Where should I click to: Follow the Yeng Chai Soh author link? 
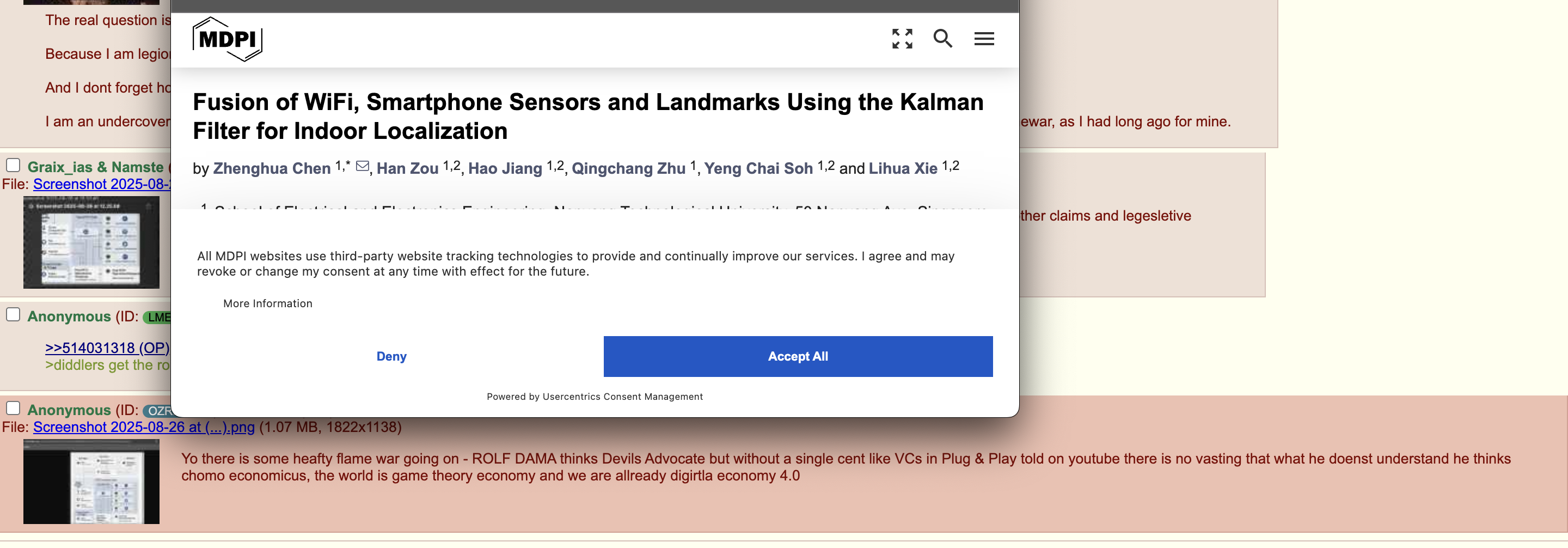[x=758, y=169]
